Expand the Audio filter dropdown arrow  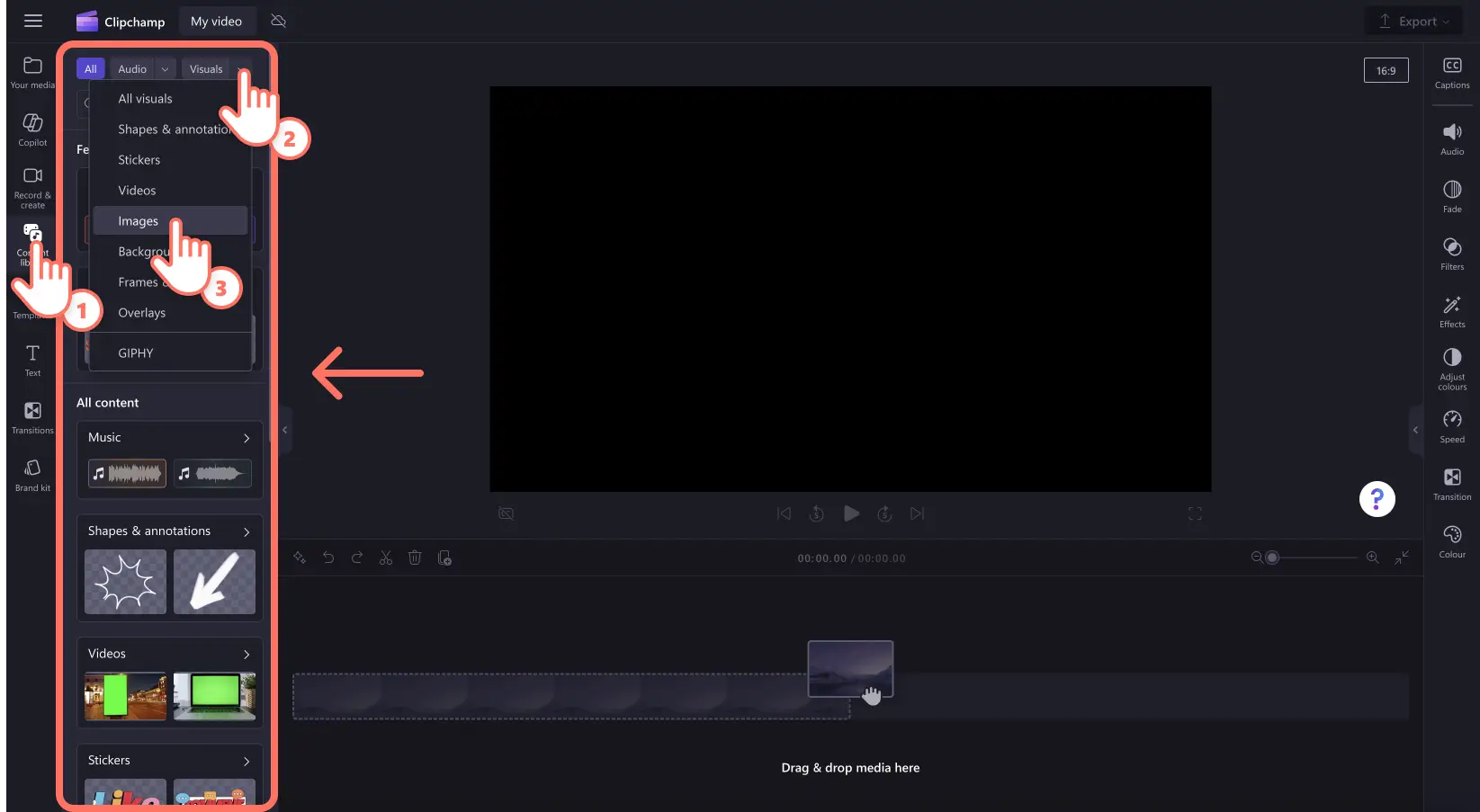coord(165,69)
